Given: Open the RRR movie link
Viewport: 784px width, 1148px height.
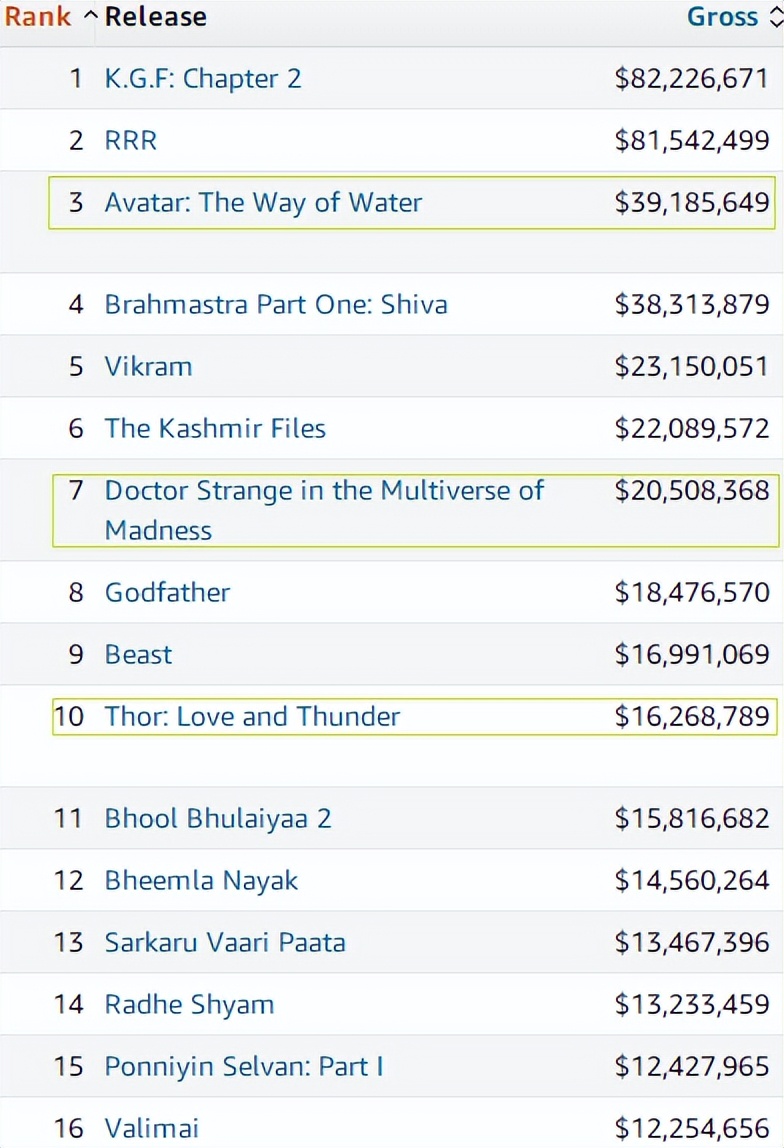Looking at the screenshot, I should point(130,140).
